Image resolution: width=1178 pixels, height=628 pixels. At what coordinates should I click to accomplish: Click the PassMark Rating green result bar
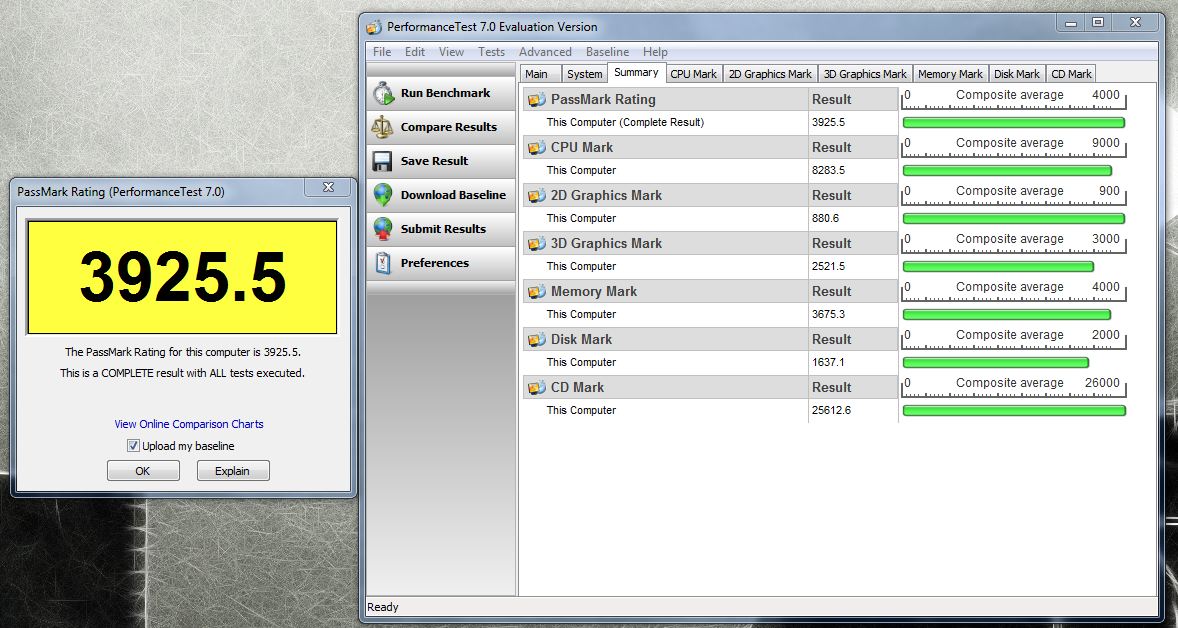pos(1013,122)
